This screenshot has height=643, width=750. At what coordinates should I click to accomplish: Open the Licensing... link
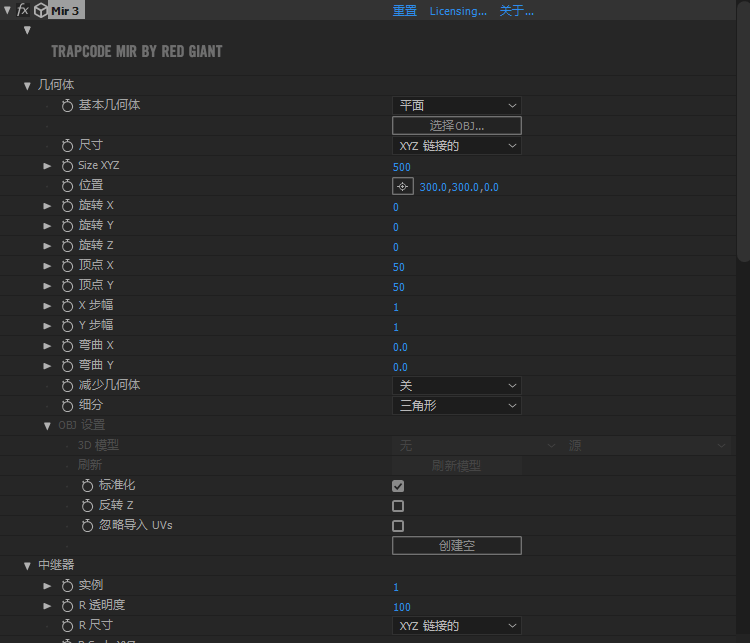click(x=458, y=11)
